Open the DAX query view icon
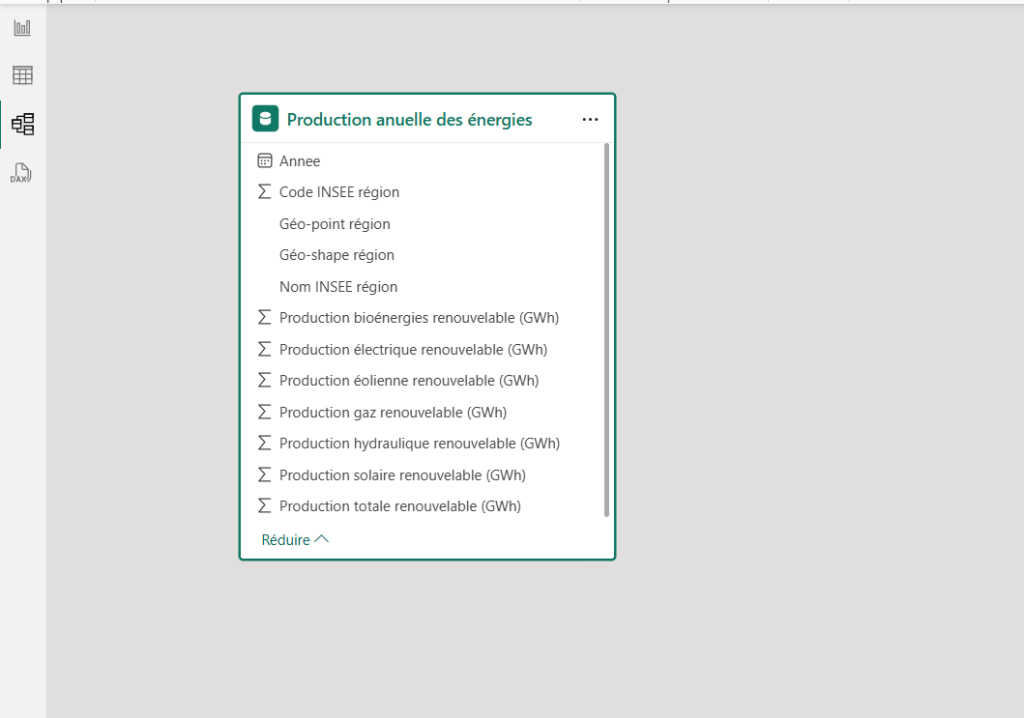This screenshot has width=1024, height=718. pyautogui.click(x=21, y=173)
